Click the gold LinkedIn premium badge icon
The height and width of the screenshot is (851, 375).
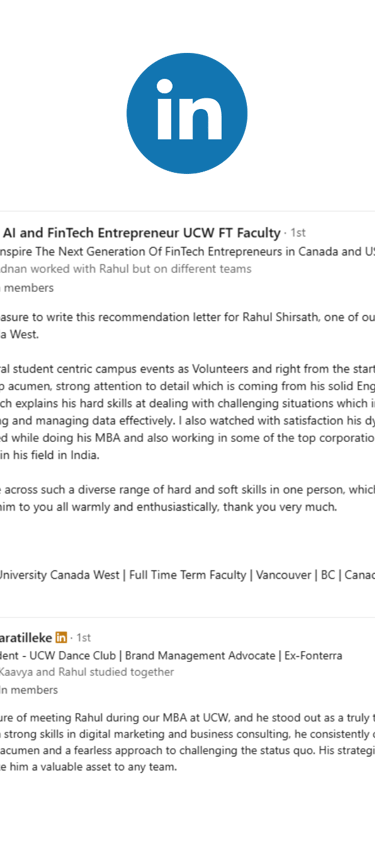coord(61,637)
